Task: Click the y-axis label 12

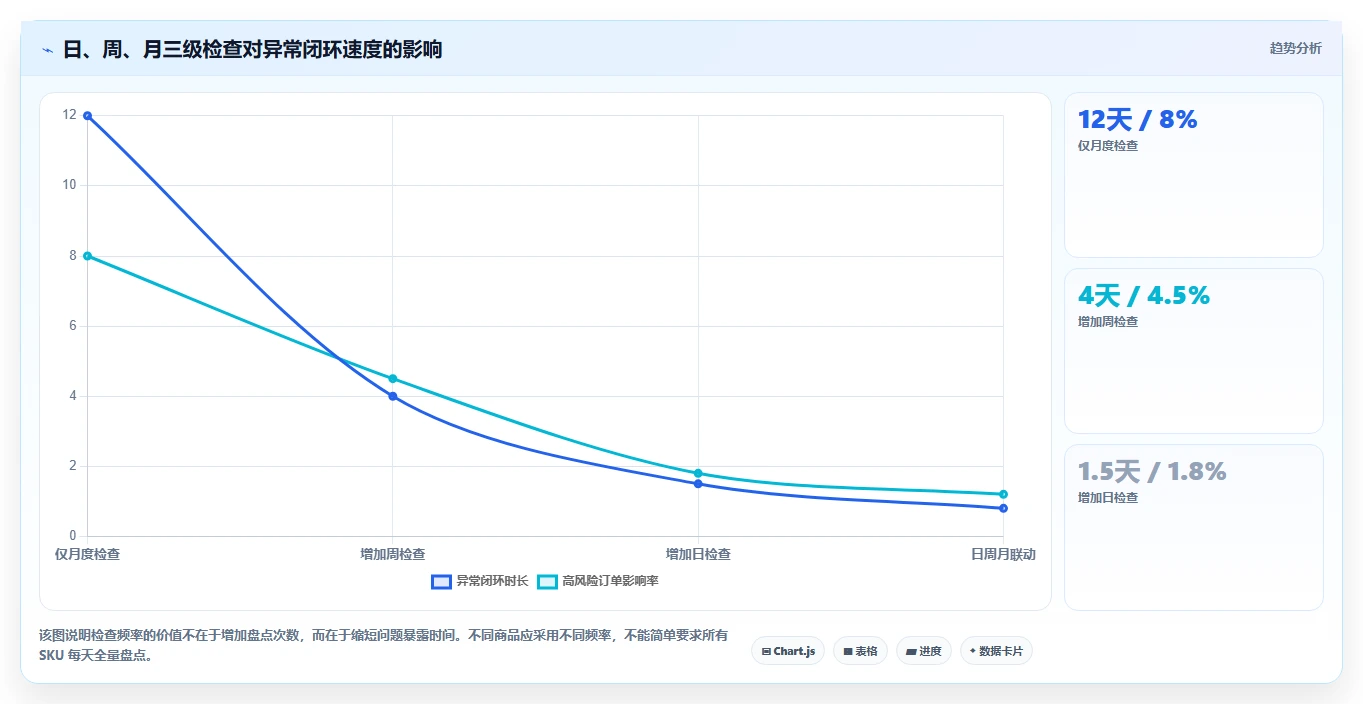Action: point(69,115)
